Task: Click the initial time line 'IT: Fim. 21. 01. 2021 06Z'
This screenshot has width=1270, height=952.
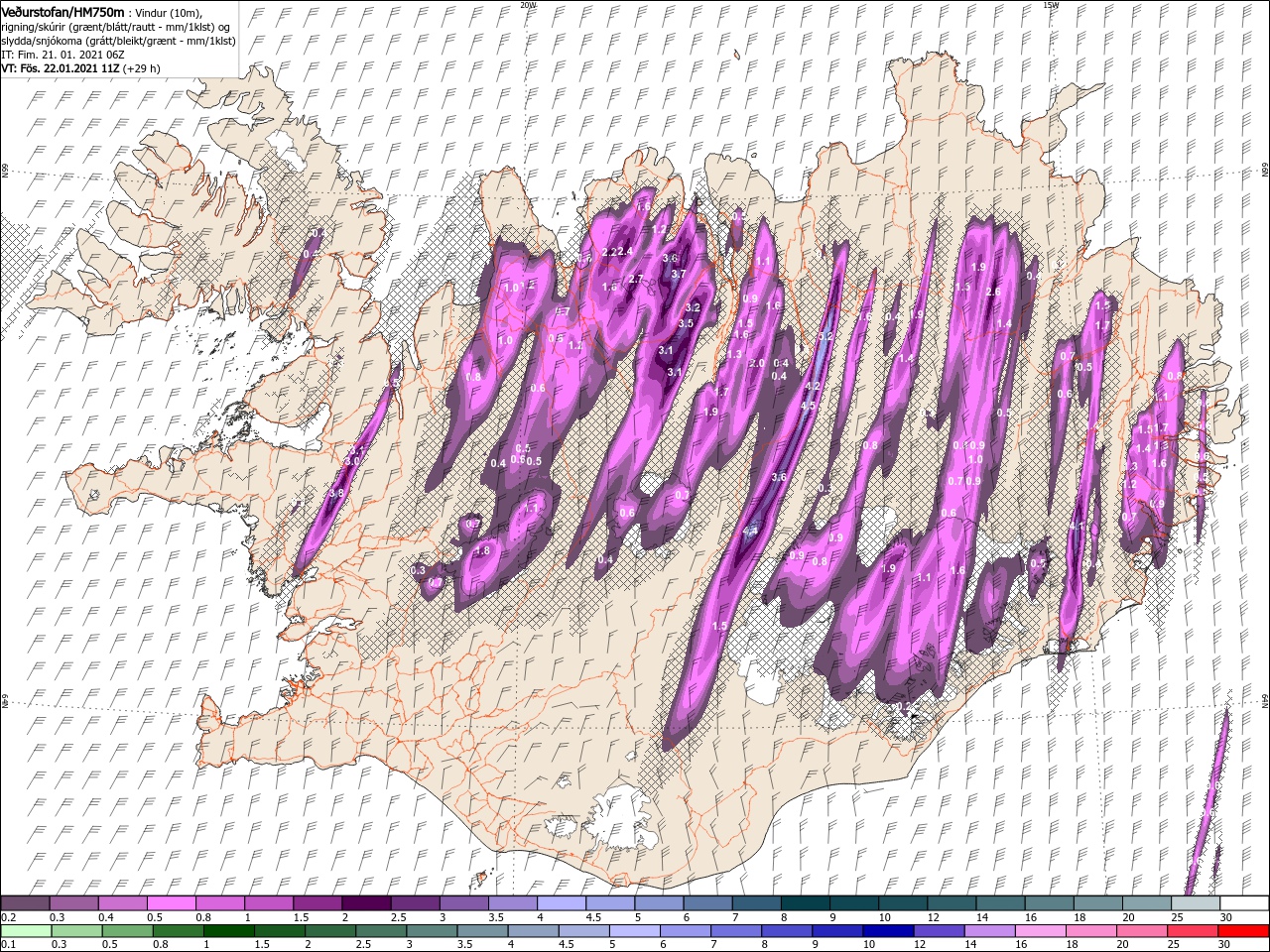Action: tap(63, 55)
